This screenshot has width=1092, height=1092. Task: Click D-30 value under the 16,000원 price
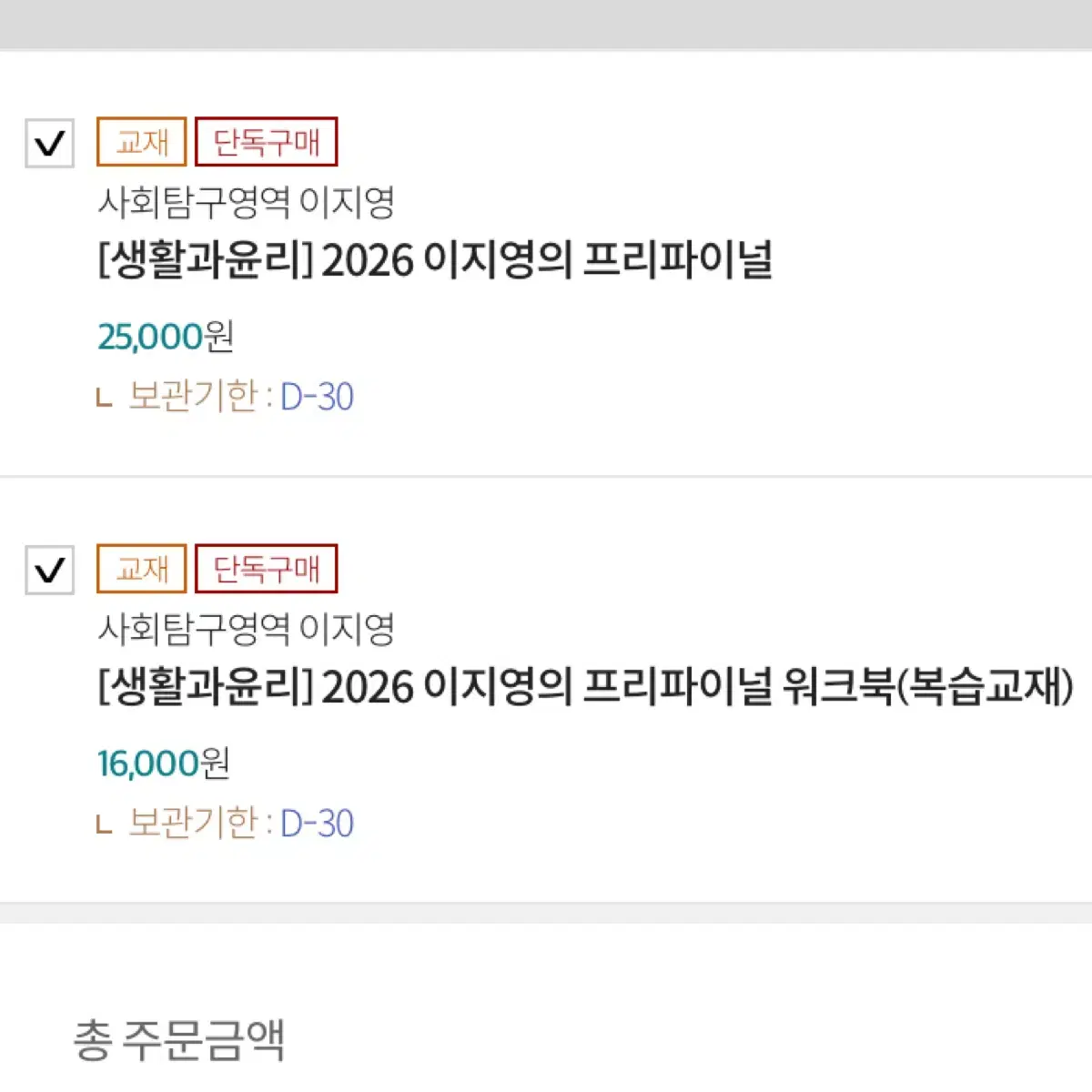pos(317,824)
